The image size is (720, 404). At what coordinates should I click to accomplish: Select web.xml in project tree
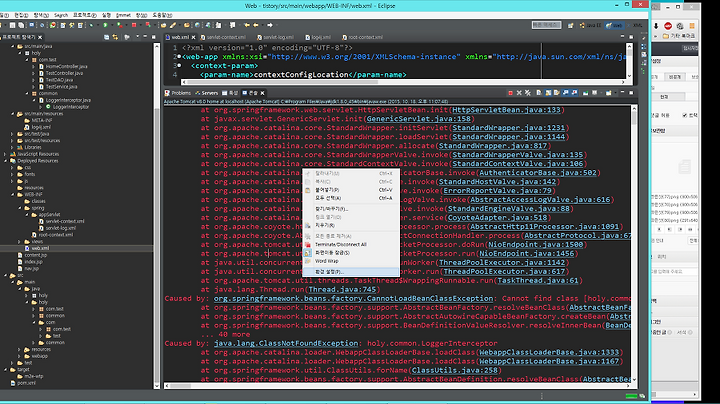click(40, 248)
